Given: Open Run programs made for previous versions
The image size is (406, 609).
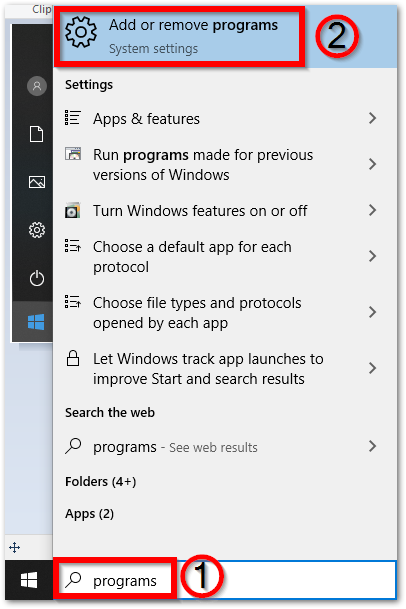Looking at the screenshot, I should [x=225, y=165].
